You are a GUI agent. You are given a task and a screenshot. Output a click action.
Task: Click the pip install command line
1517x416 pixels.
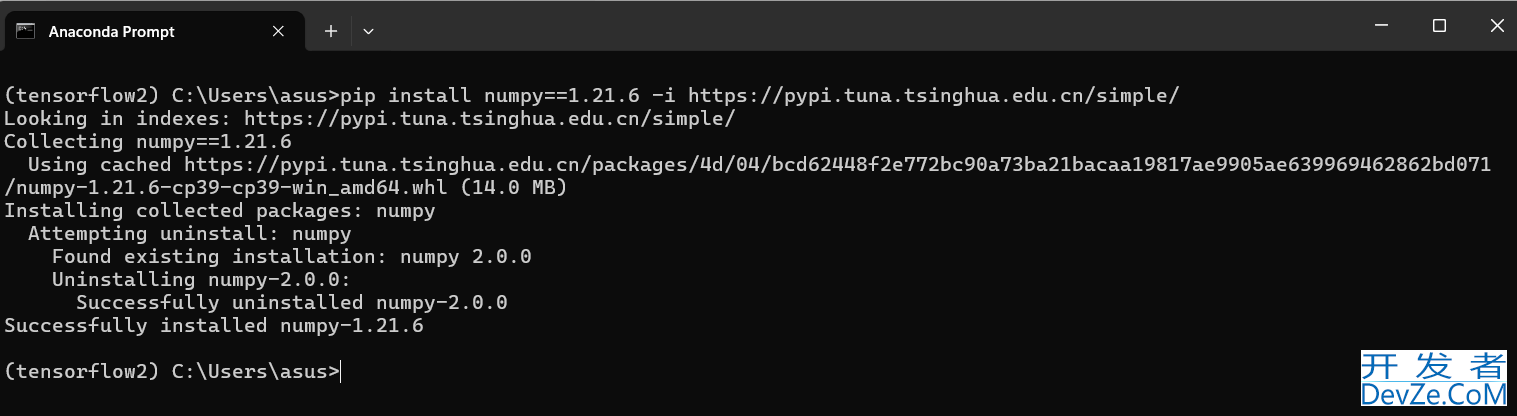[592, 96]
